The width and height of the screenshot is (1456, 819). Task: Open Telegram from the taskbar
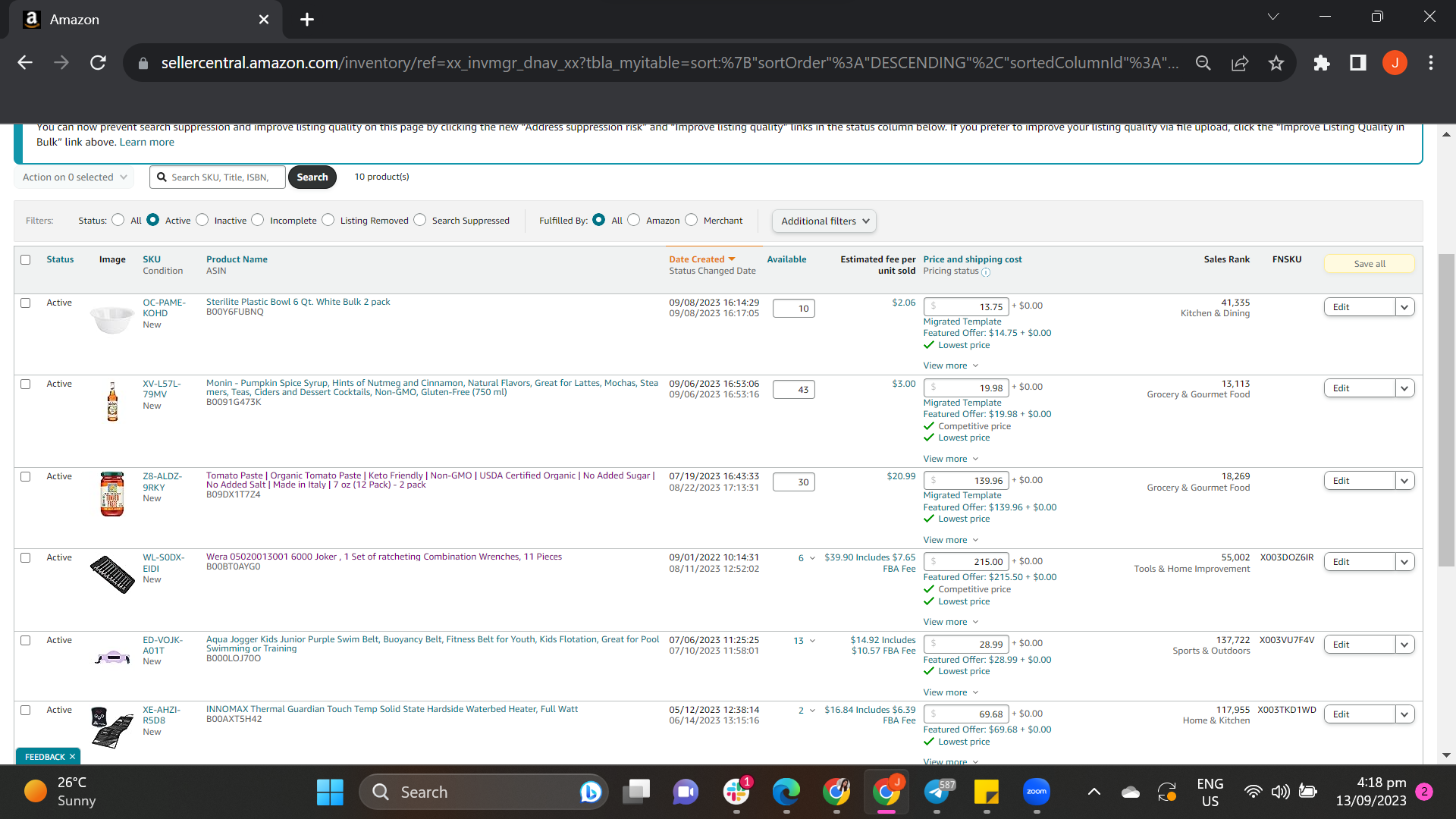tap(937, 792)
